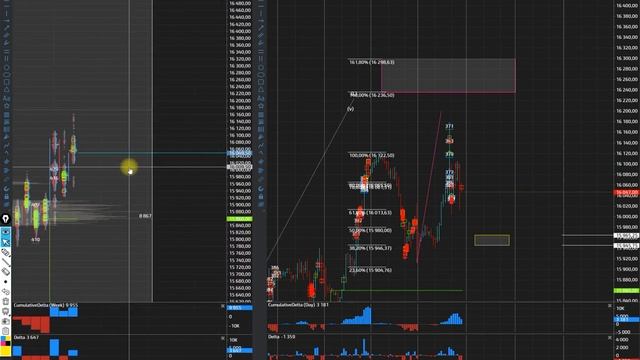The image size is (640, 360).
Task: Select the 38,20% (15 946,37) Fibonacci level
Action: tap(370, 248)
